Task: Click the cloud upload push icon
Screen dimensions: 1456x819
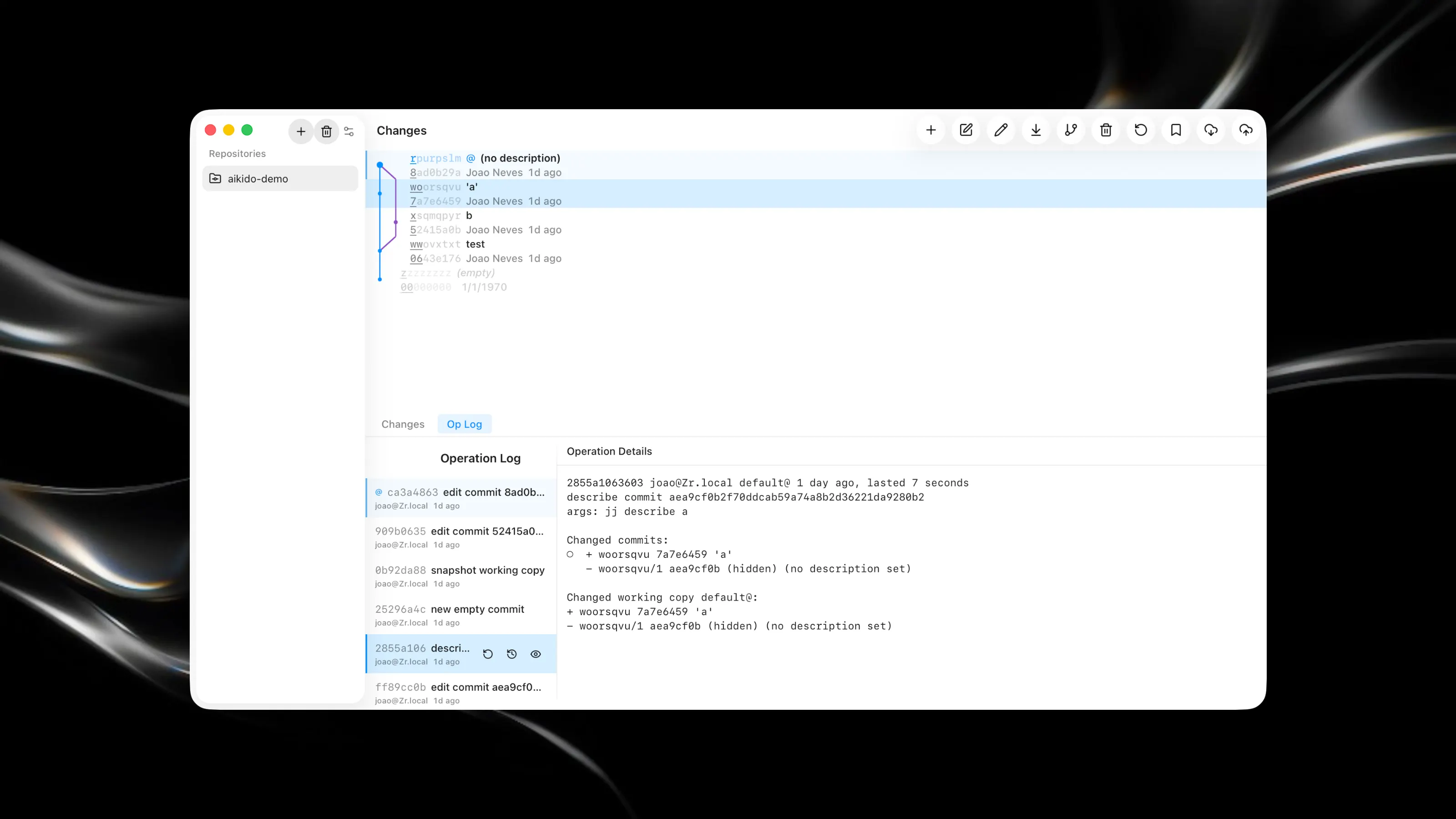Action: click(1246, 130)
